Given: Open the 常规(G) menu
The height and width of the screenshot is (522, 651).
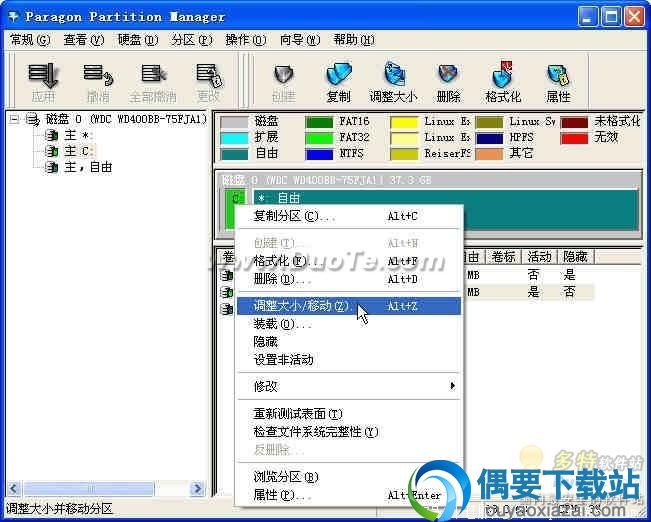Looking at the screenshot, I should point(30,40).
